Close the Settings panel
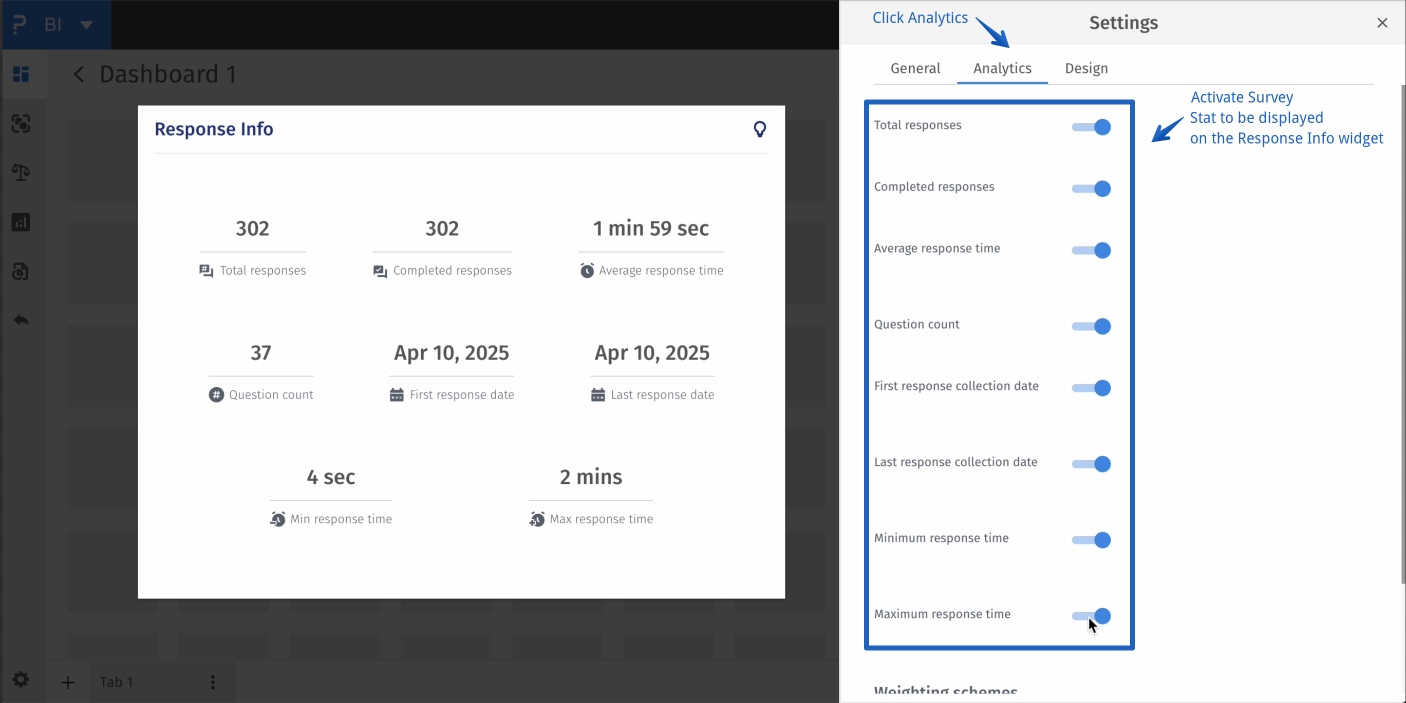Screen dimensions: 1406x703 (x=1382, y=23)
